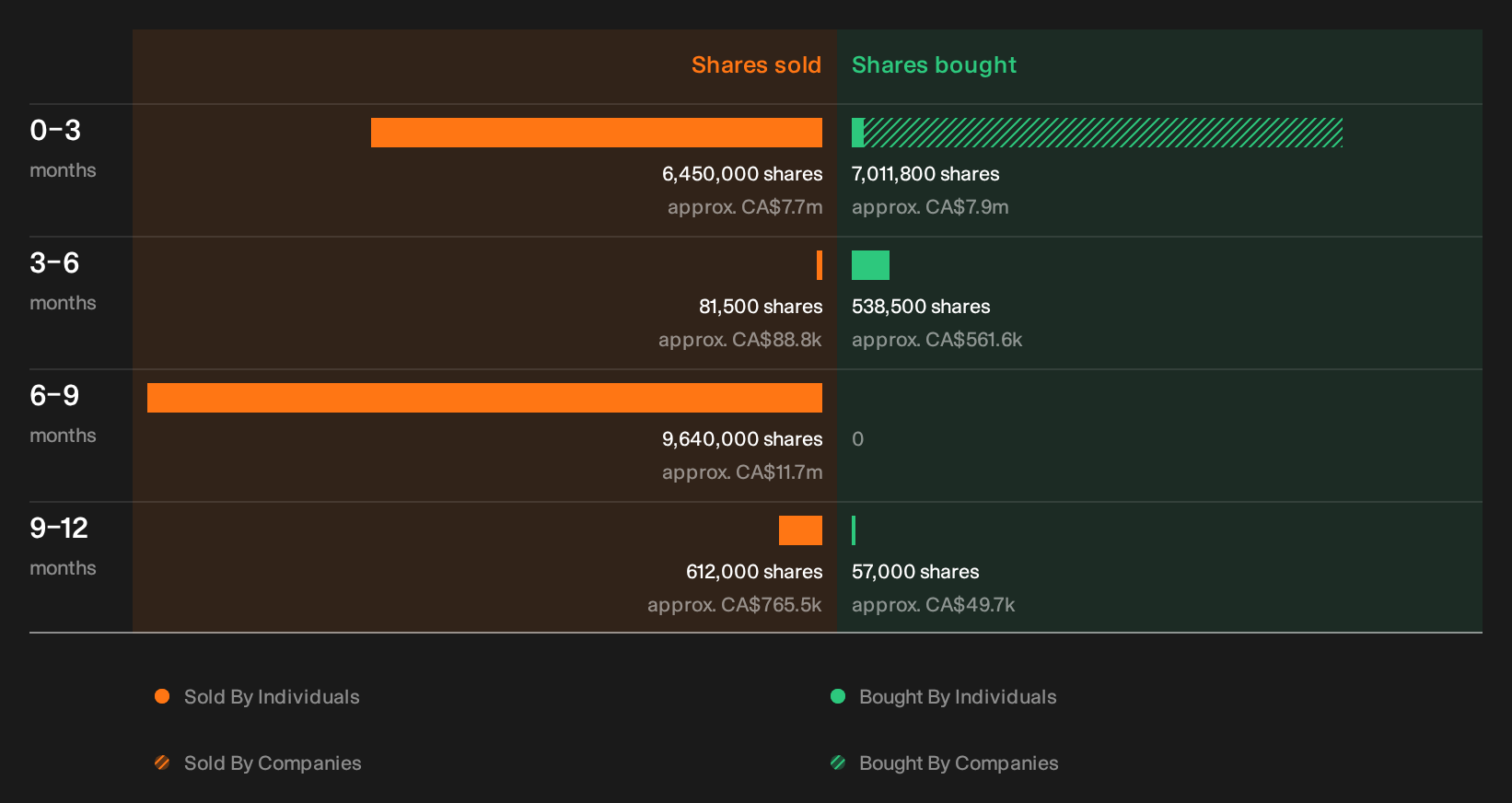Click the 612,000 shares value
1512x803 pixels.
tap(754, 572)
